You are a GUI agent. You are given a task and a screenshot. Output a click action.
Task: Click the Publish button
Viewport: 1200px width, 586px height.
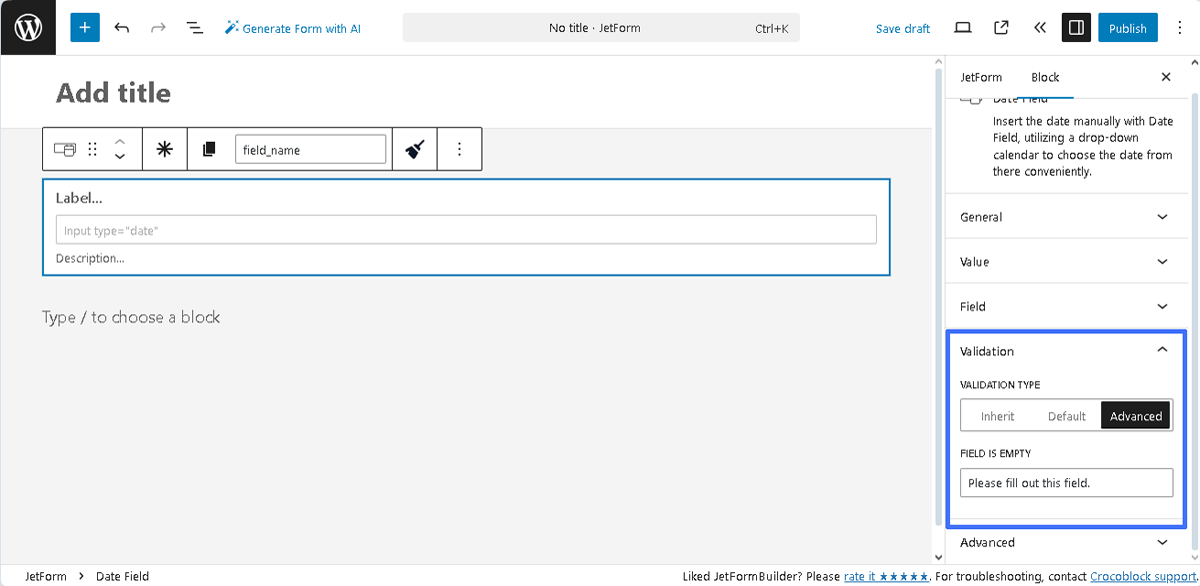[1127, 27]
